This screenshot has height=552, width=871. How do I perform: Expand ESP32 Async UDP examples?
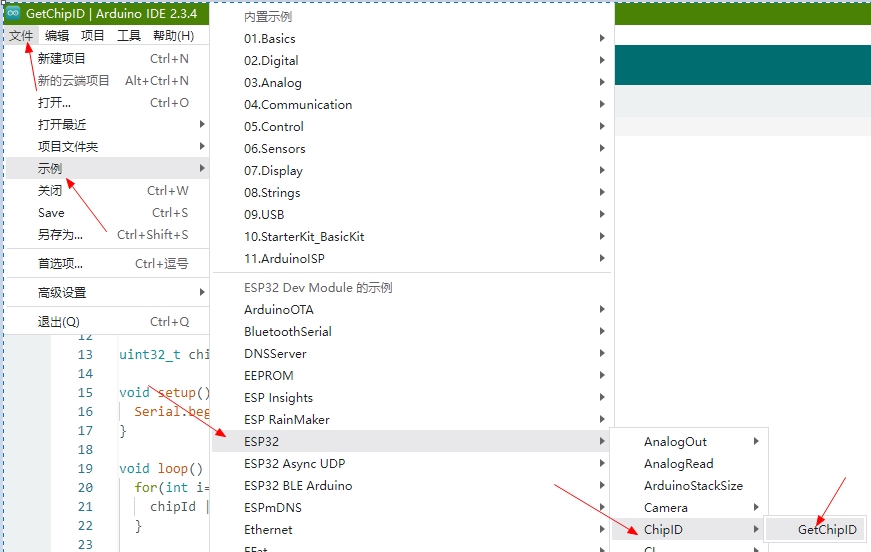tap(412, 464)
